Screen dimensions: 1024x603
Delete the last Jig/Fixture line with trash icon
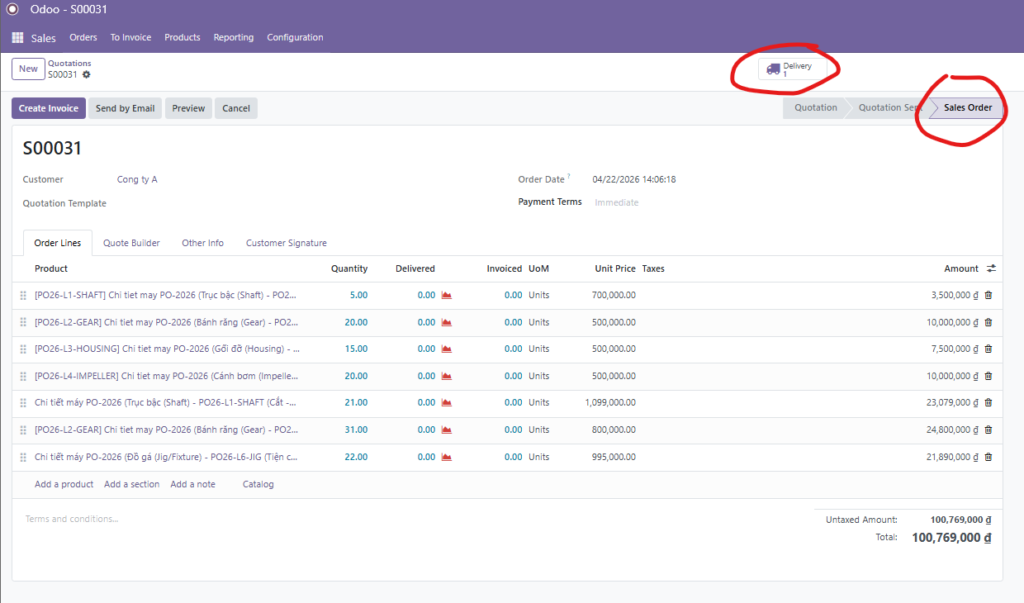[x=989, y=457]
